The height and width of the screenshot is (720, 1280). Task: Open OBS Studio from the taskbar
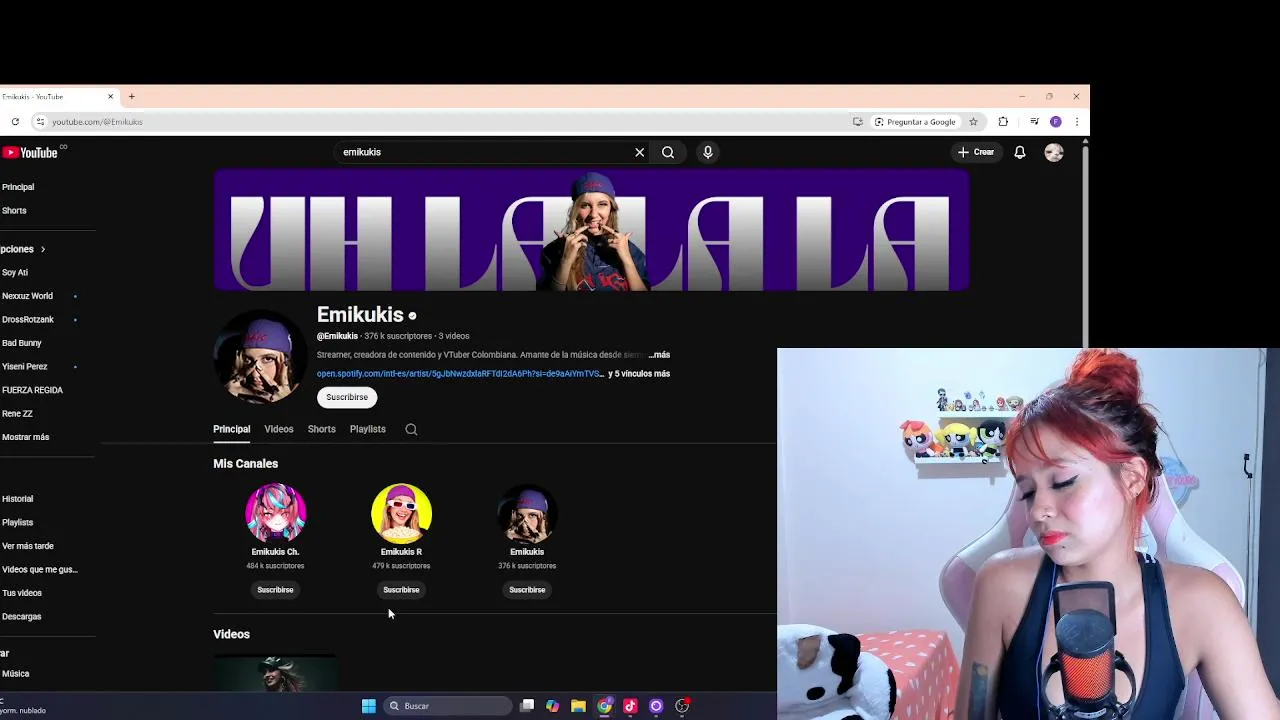682,706
